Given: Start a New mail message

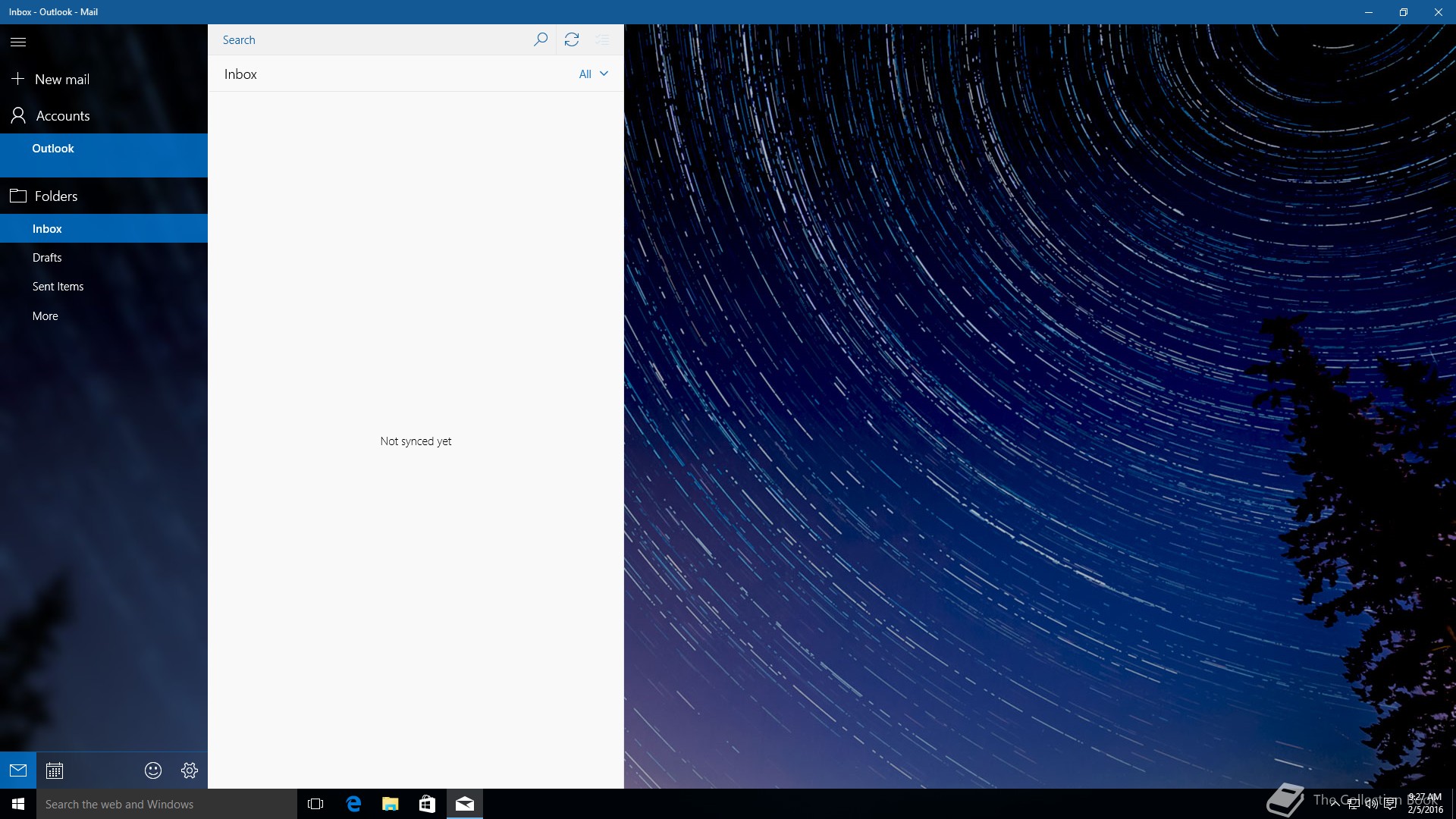Looking at the screenshot, I should [61, 79].
